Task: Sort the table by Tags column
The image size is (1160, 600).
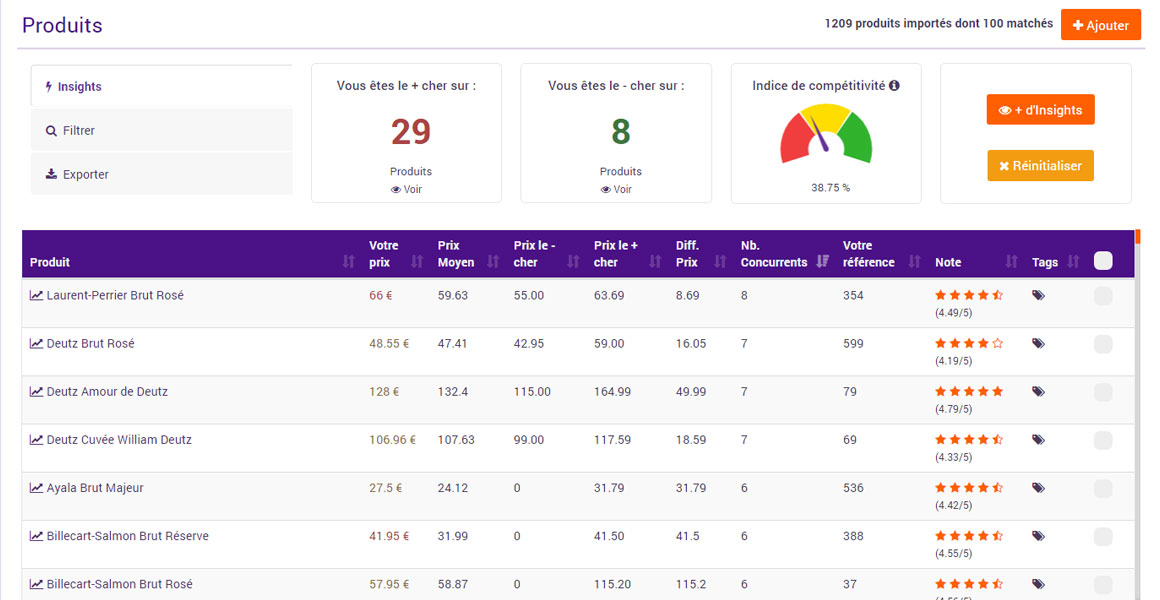Action: (1073, 262)
